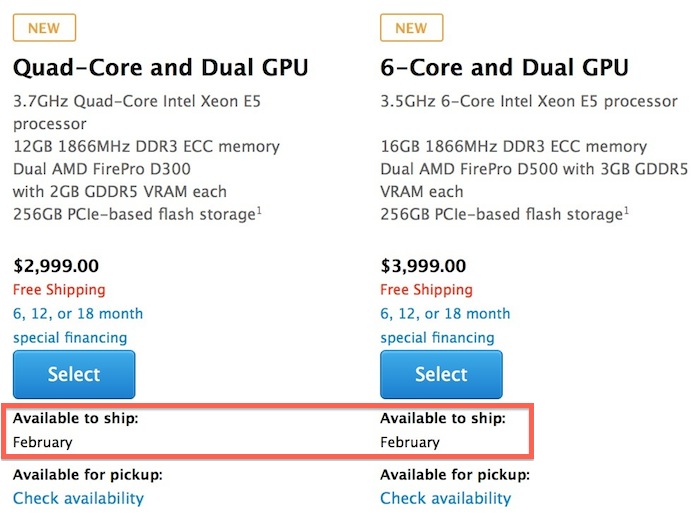Click the $3,999.00 price
The image size is (700, 518).
(423, 266)
